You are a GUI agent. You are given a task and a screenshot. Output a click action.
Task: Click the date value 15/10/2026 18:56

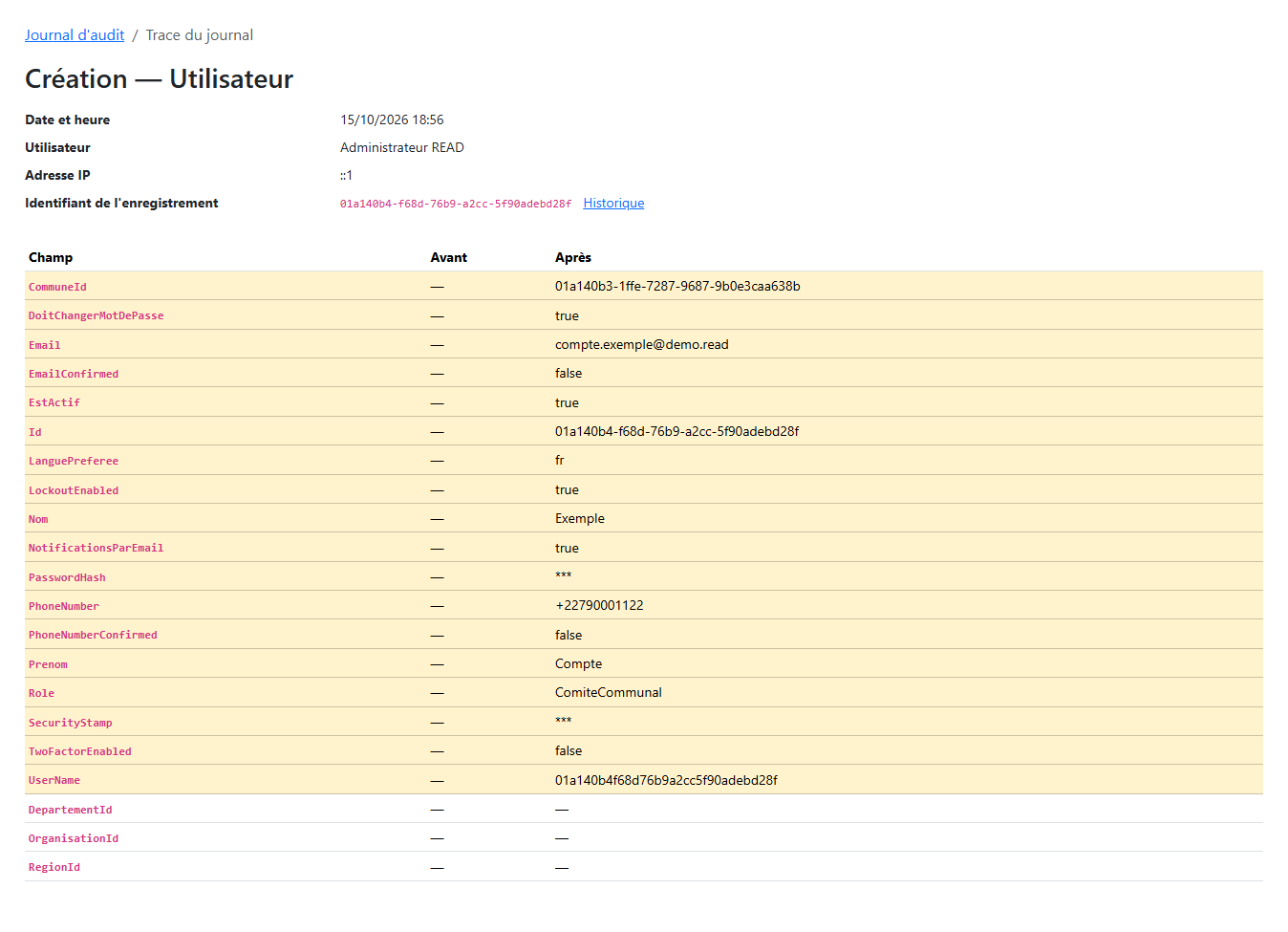click(392, 119)
